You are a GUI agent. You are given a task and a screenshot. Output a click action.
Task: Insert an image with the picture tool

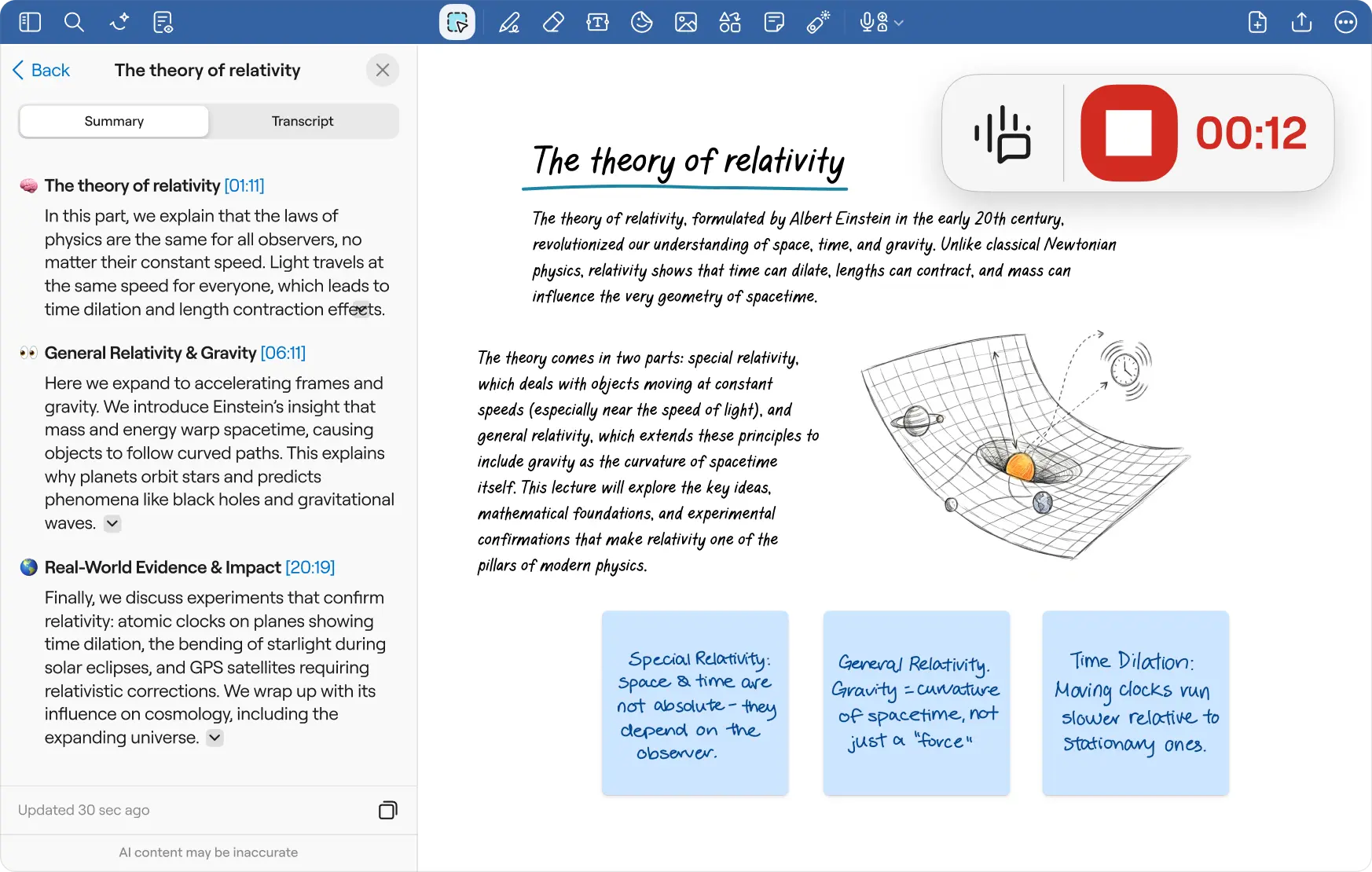[686, 22]
